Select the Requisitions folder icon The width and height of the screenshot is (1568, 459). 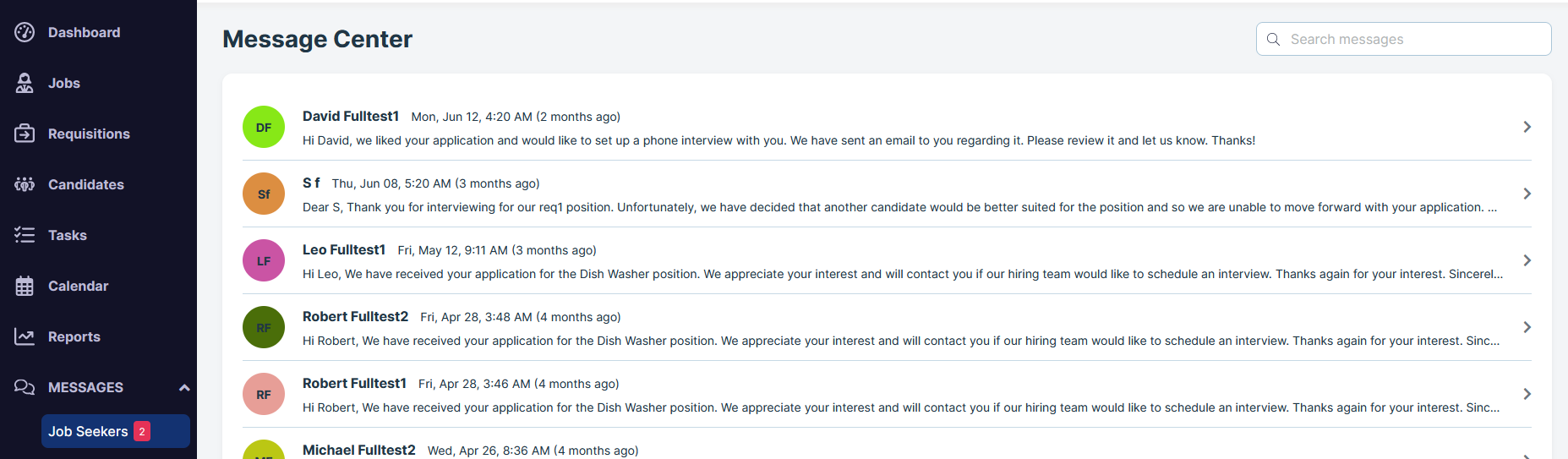tap(25, 134)
